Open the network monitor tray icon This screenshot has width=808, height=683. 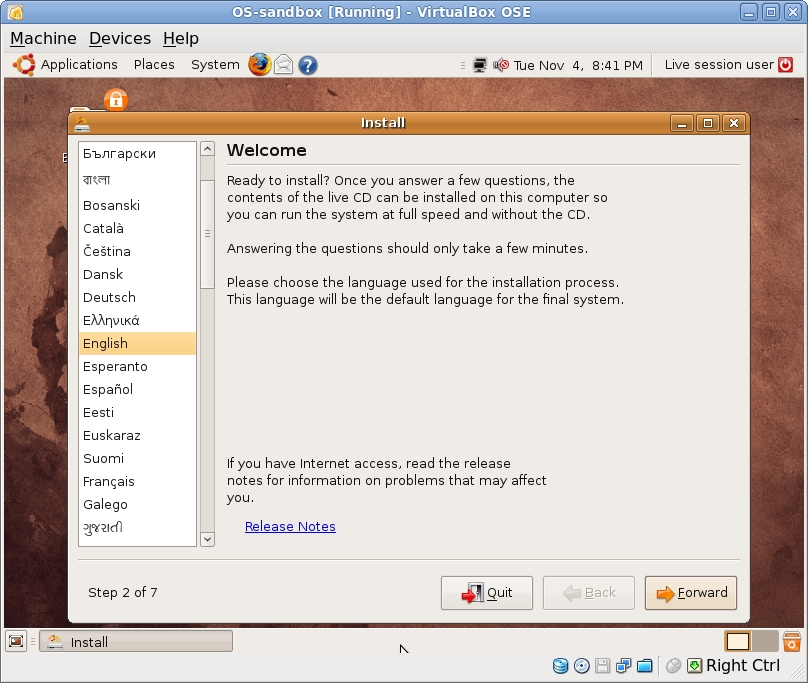(x=480, y=65)
